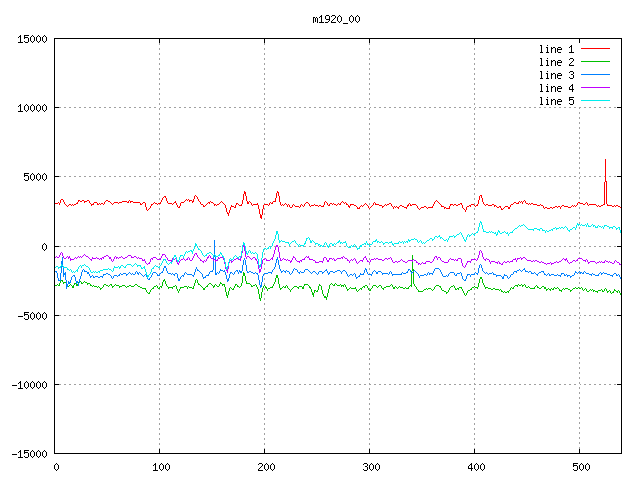640x480 pixels.
Task: Click the 15000 y-axis tick label
Action: click(x=31, y=39)
